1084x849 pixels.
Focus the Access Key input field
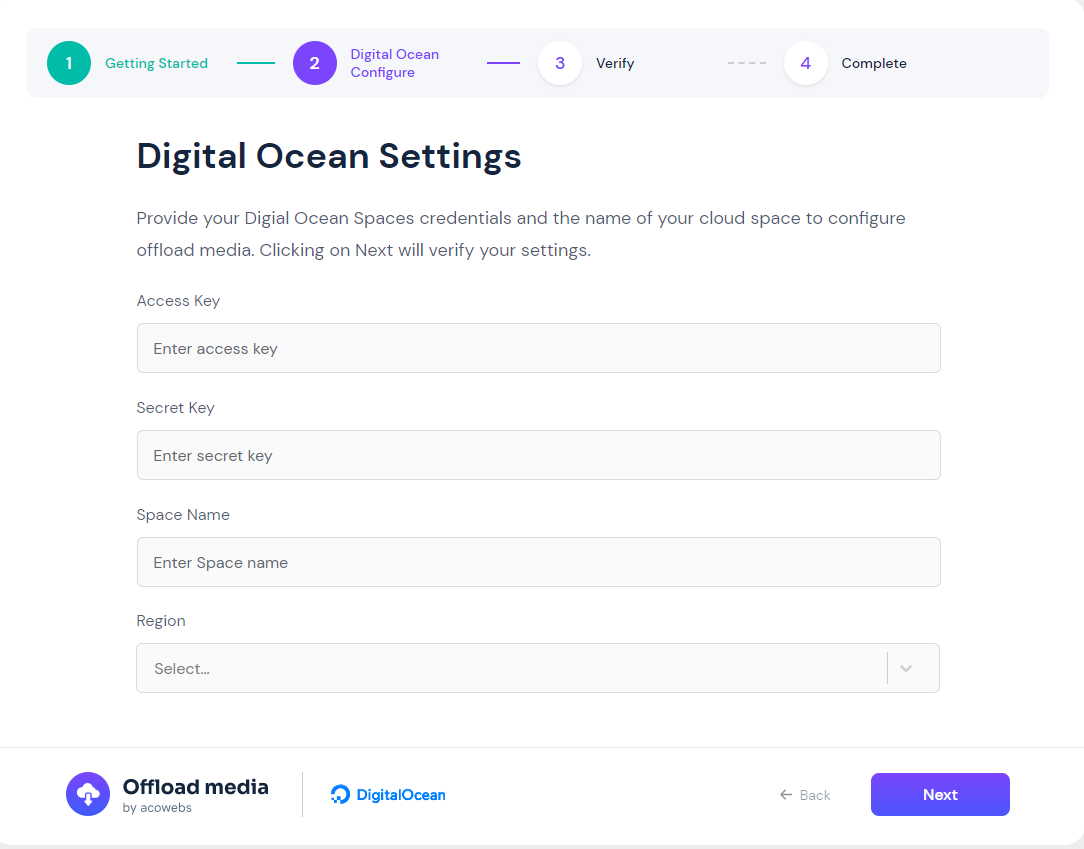(x=539, y=348)
